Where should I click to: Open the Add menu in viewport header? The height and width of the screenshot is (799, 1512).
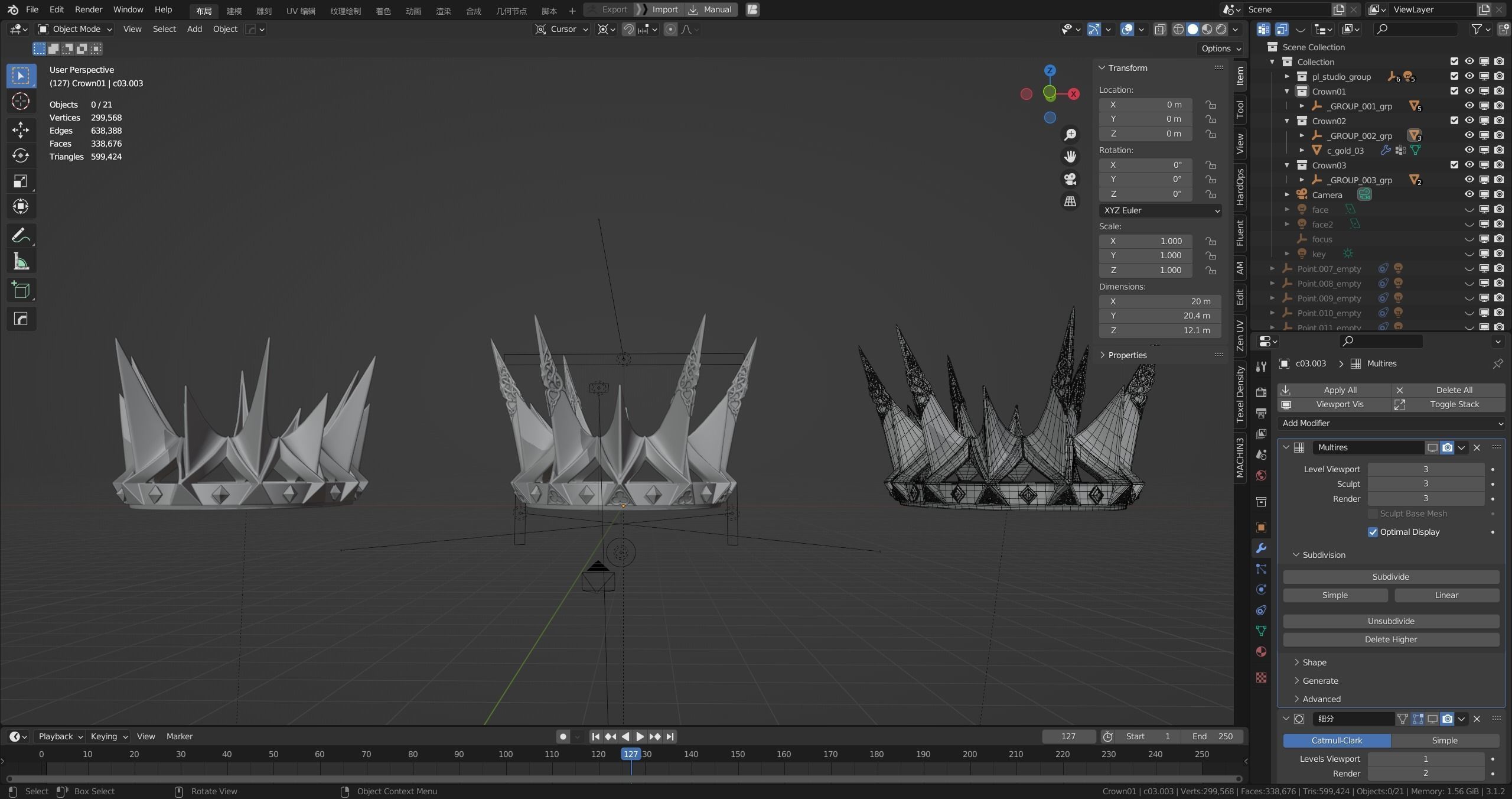click(194, 29)
